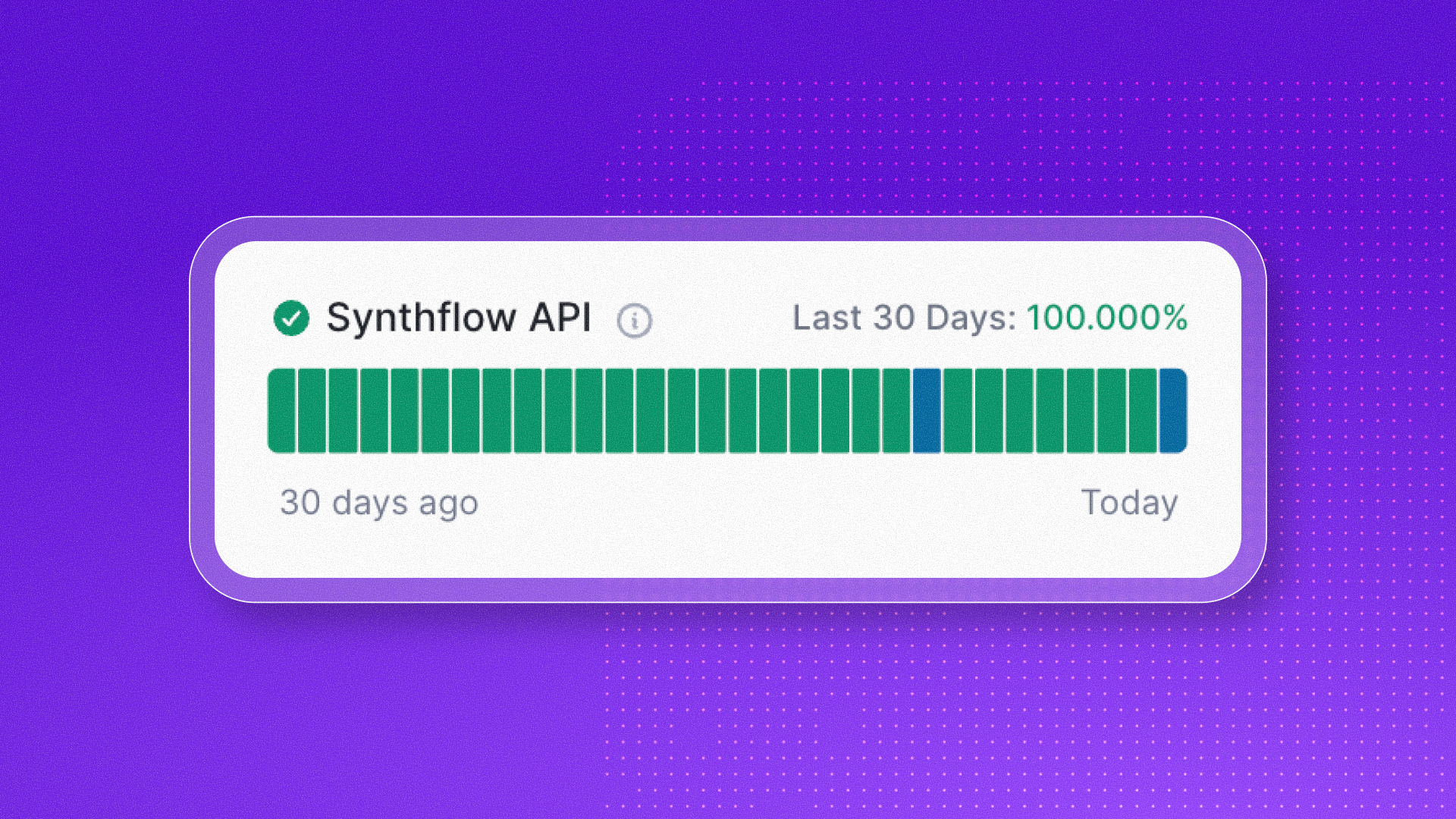
Task: Select the green bar just before the last blue bar
Action: (1142, 410)
